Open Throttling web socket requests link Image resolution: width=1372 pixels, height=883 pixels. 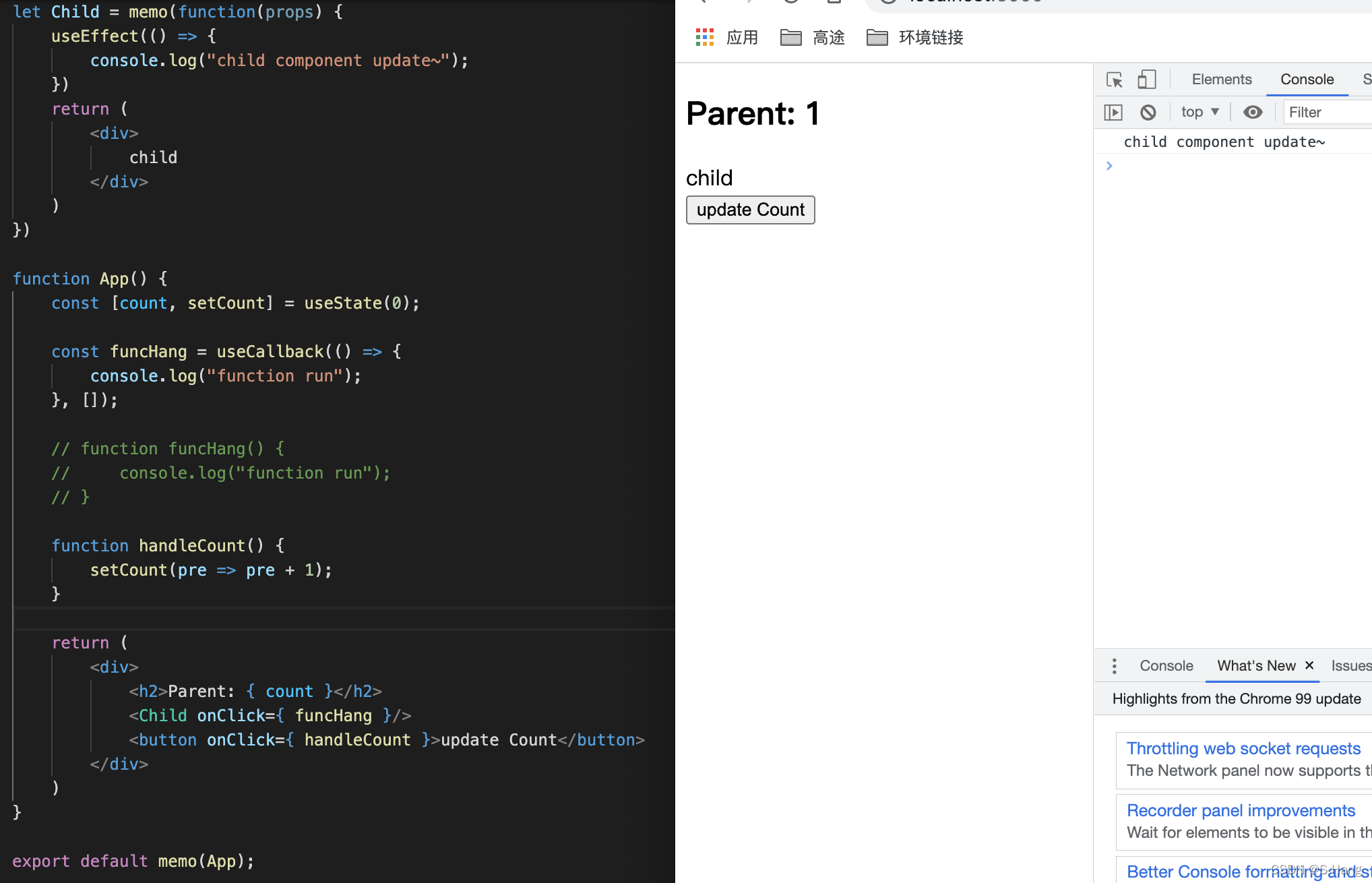(1243, 748)
